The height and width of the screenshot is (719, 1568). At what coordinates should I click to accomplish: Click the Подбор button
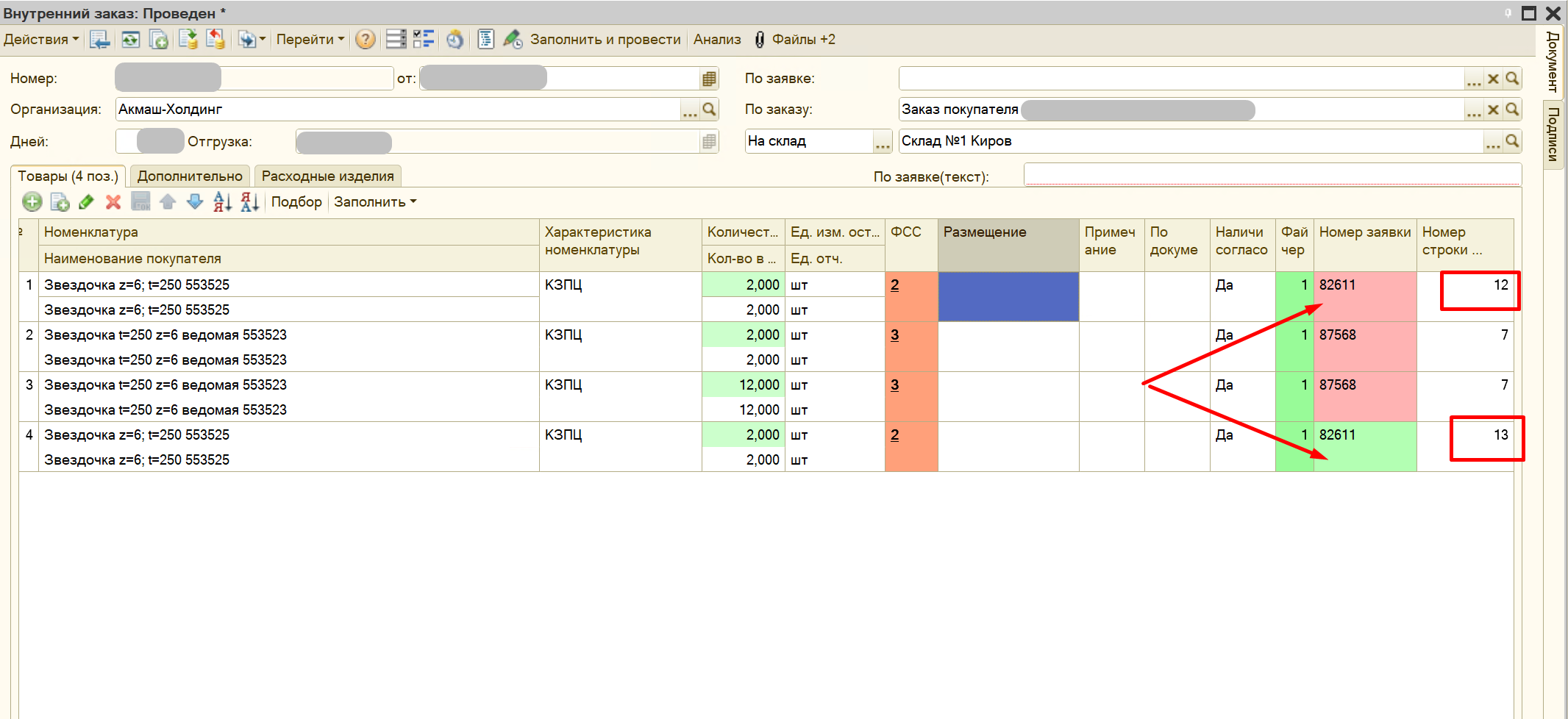tap(296, 201)
